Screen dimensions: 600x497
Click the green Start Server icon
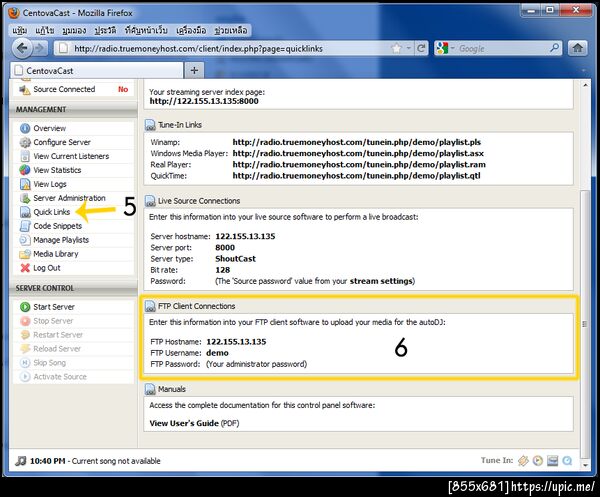click(25, 307)
